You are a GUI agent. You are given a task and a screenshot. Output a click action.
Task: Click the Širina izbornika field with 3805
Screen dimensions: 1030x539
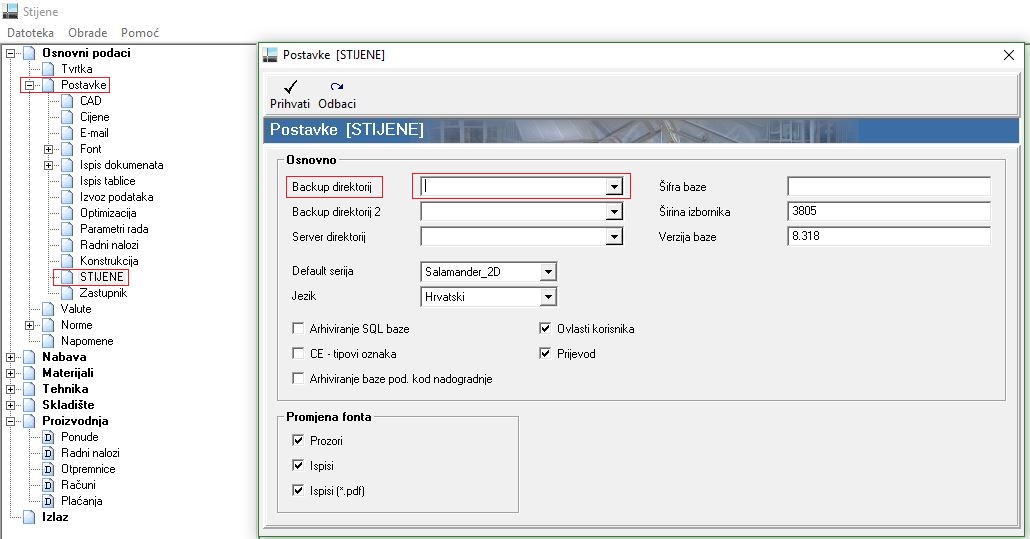[889, 211]
